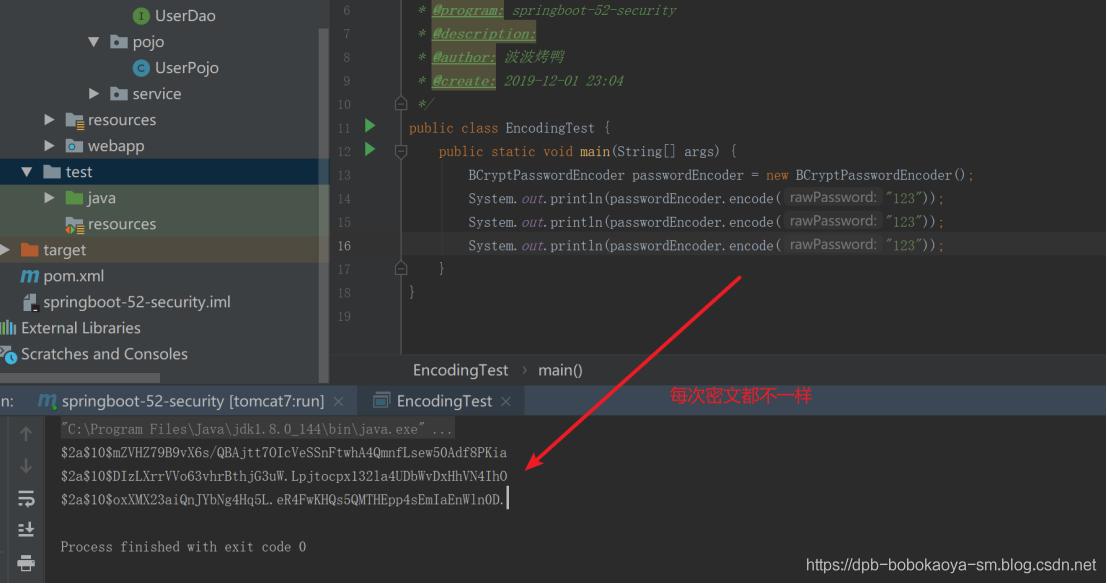Collapse the brace fold marker at line 17

[x=400, y=268]
